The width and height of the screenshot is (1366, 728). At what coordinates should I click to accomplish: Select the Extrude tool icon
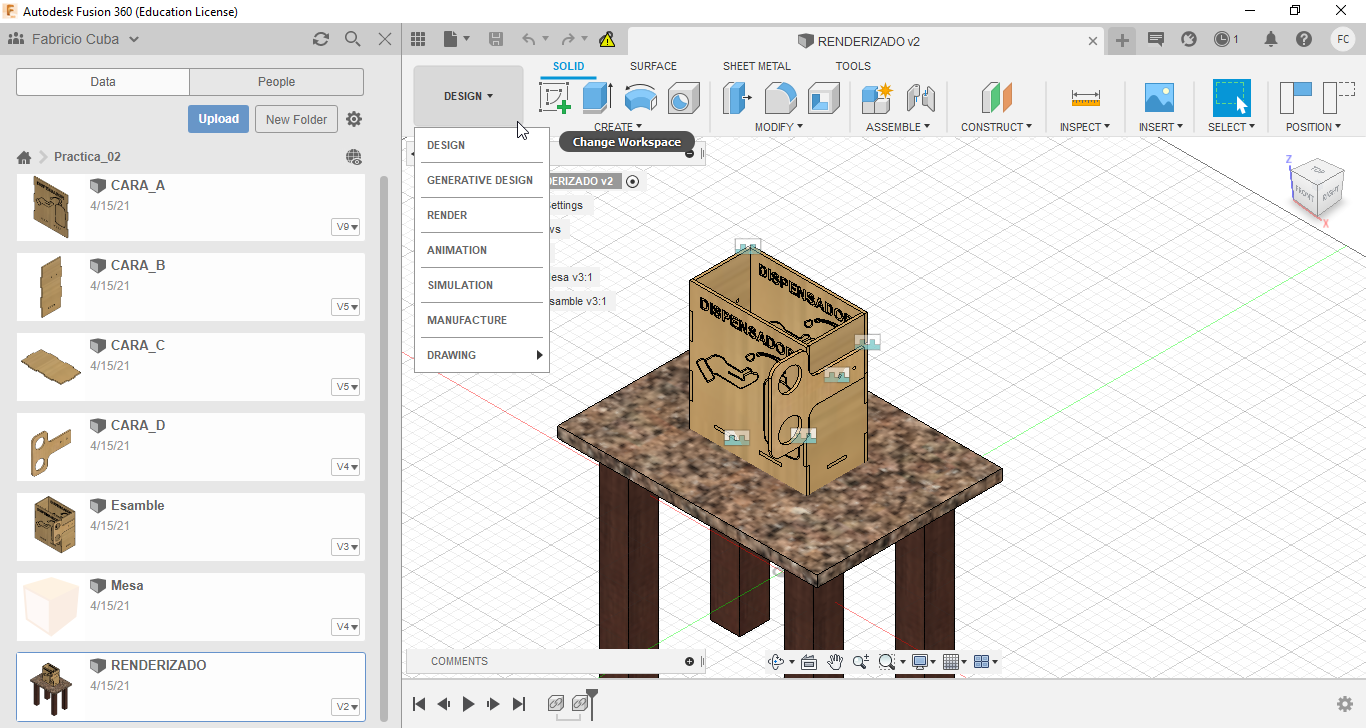tap(597, 98)
